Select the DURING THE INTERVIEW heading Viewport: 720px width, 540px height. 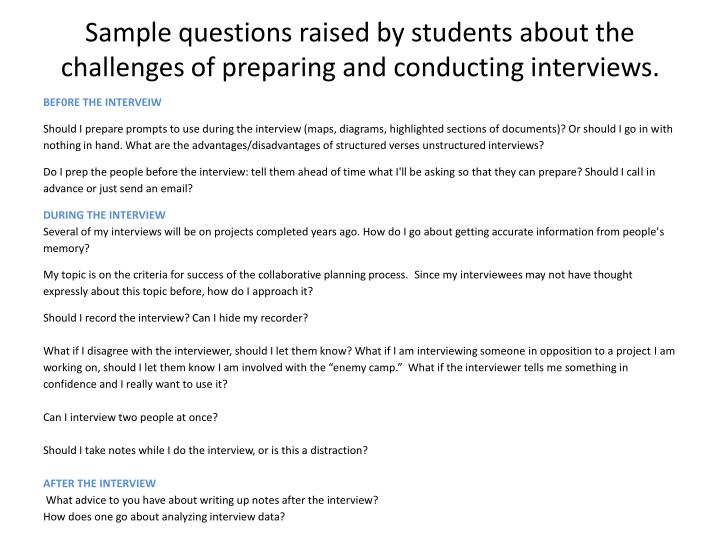click(x=104, y=215)
